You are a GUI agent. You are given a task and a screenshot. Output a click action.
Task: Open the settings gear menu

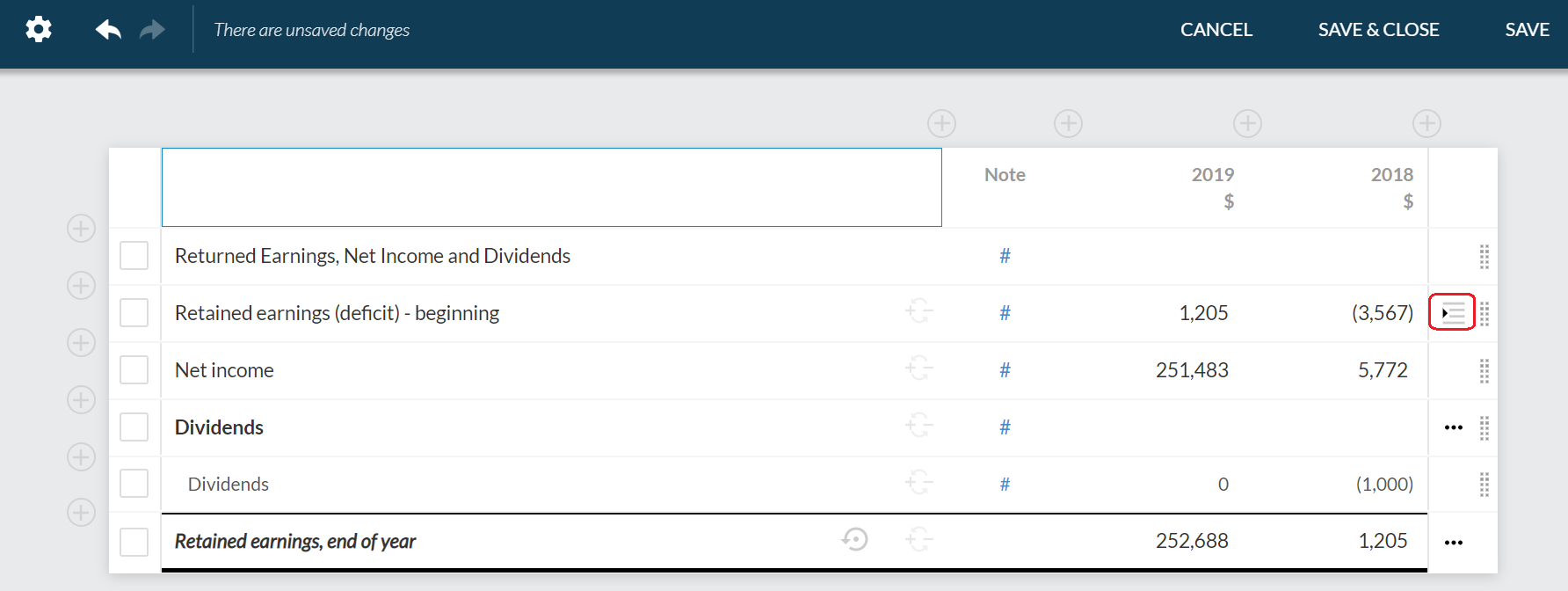pyautogui.click(x=39, y=30)
